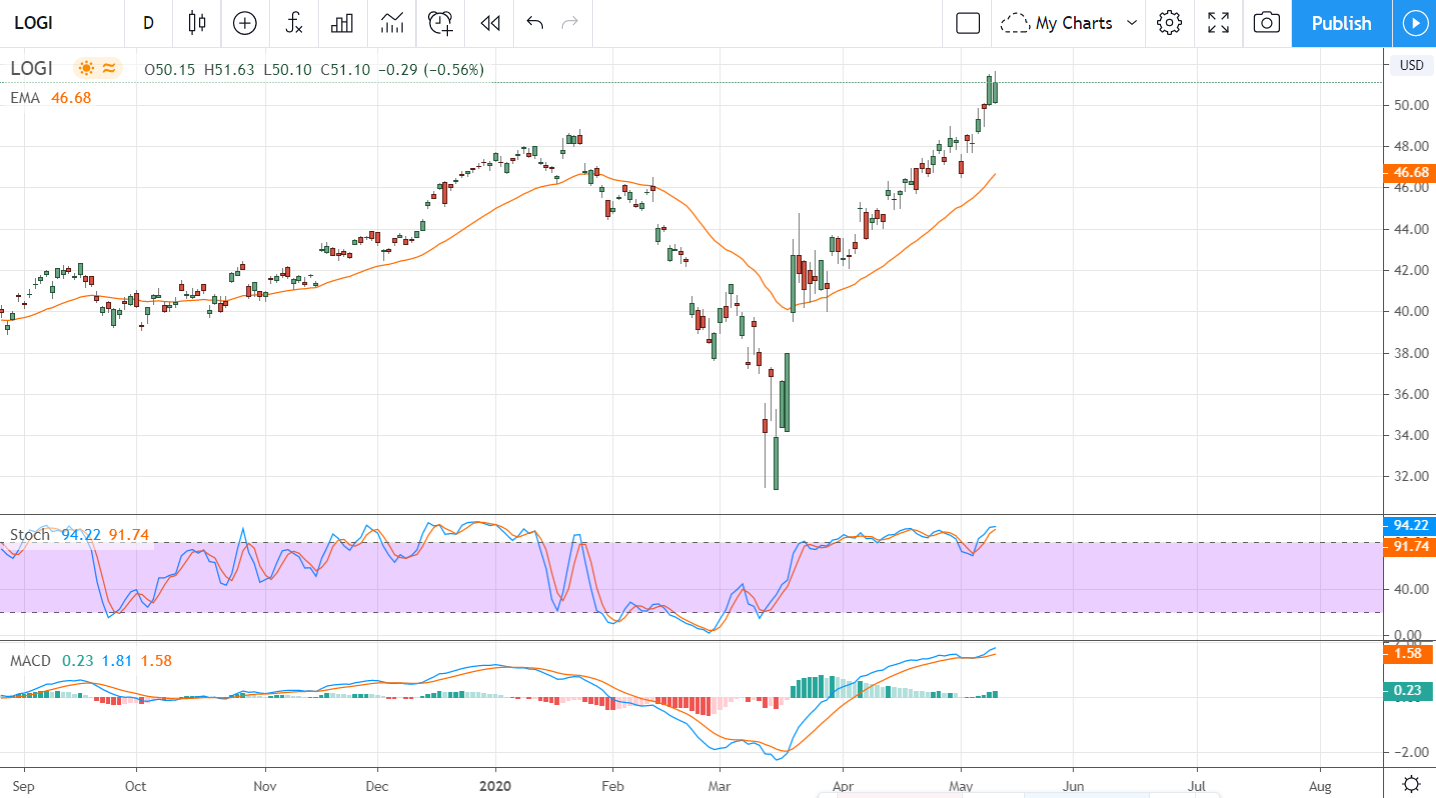The height and width of the screenshot is (798, 1436).
Task: Select the layout square icon
Action: tap(968, 23)
